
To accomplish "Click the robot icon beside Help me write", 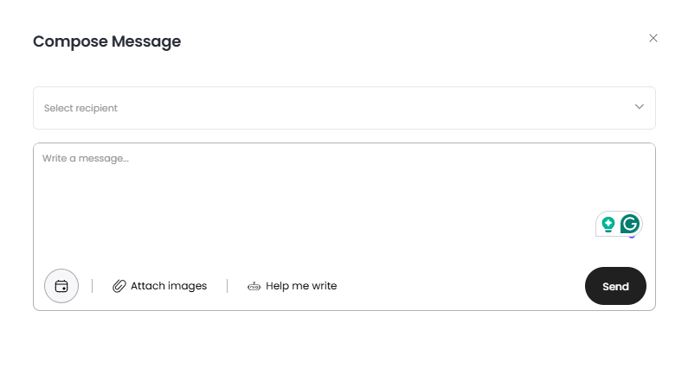I will (254, 286).
